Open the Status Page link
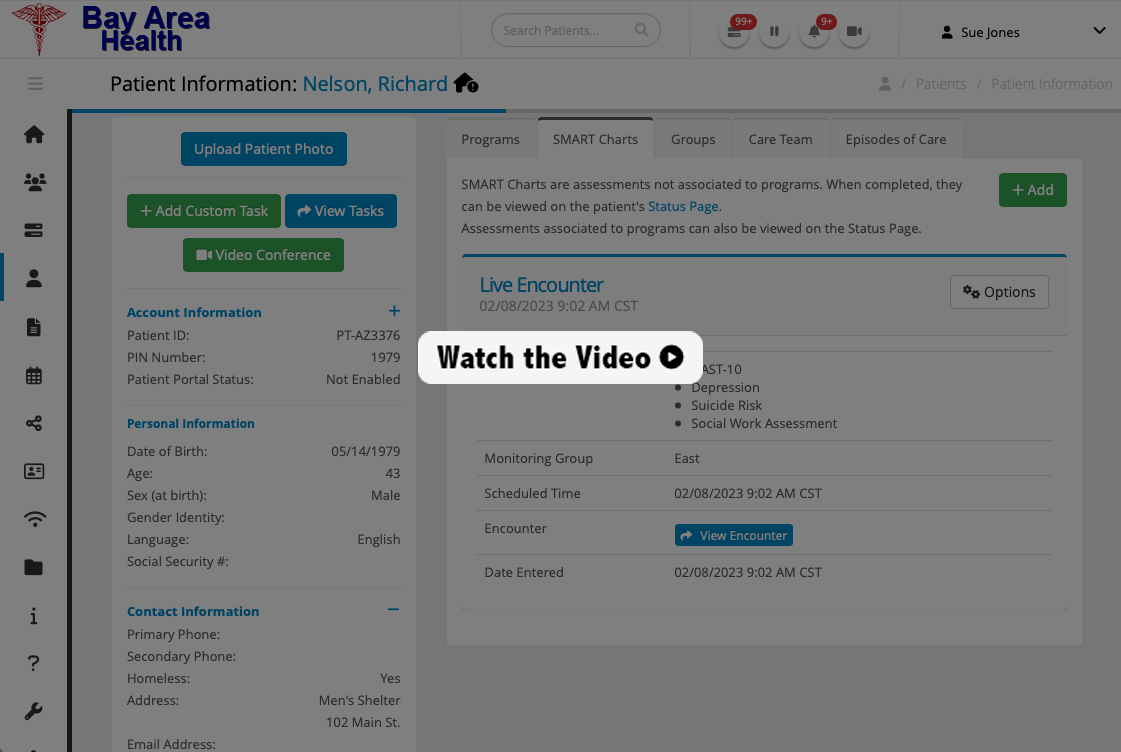The image size is (1121, 752). (x=683, y=207)
